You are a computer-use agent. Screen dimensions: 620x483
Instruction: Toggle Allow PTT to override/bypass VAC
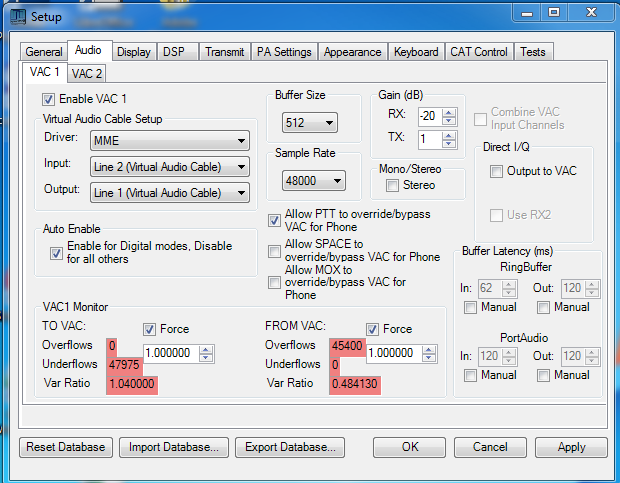(x=275, y=220)
